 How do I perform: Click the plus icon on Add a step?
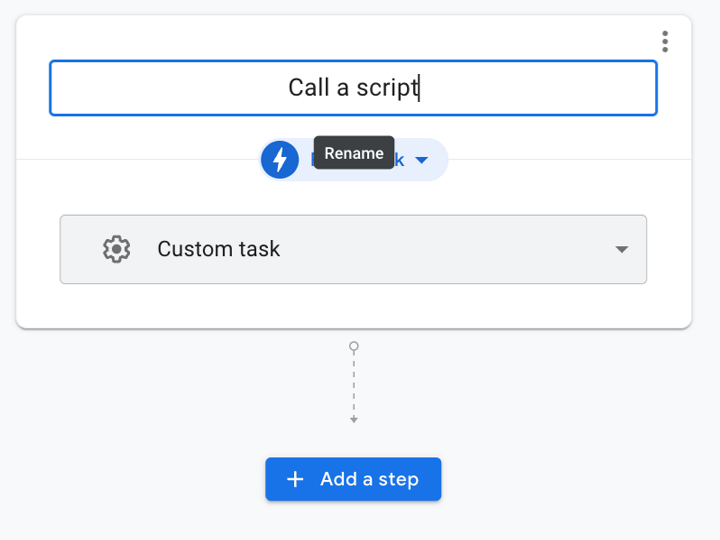[295, 480]
